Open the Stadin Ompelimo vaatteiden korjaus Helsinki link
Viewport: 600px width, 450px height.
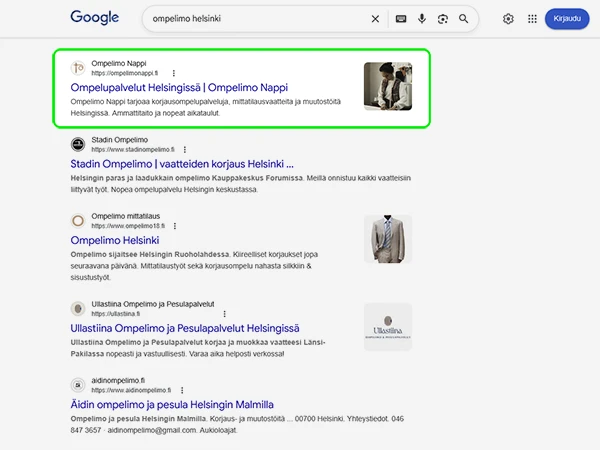click(x=182, y=164)
